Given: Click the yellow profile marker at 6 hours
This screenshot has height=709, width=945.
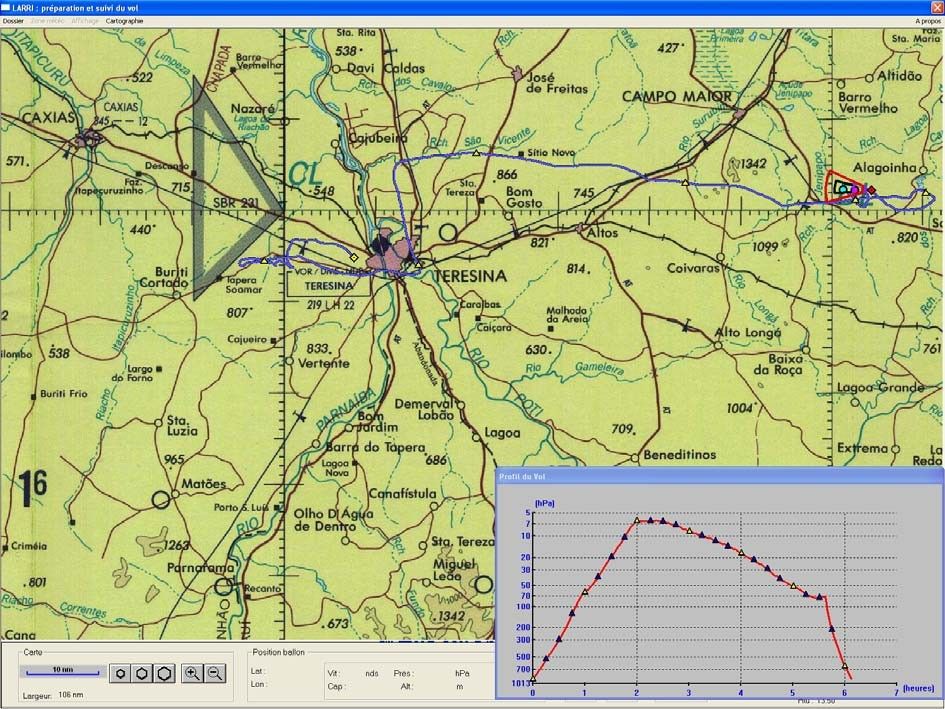Looking at the screenshot, I should point(845,666).
